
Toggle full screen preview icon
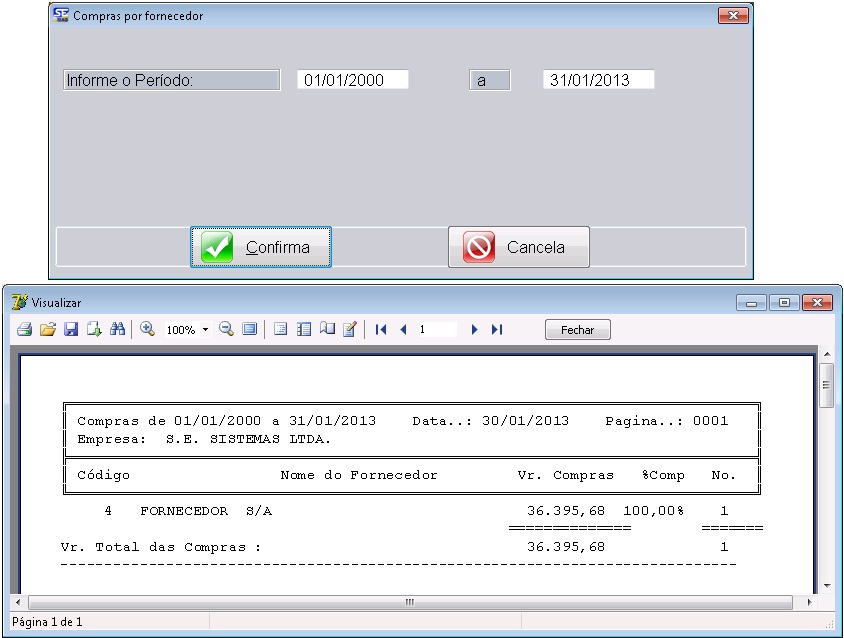(249, 329)
